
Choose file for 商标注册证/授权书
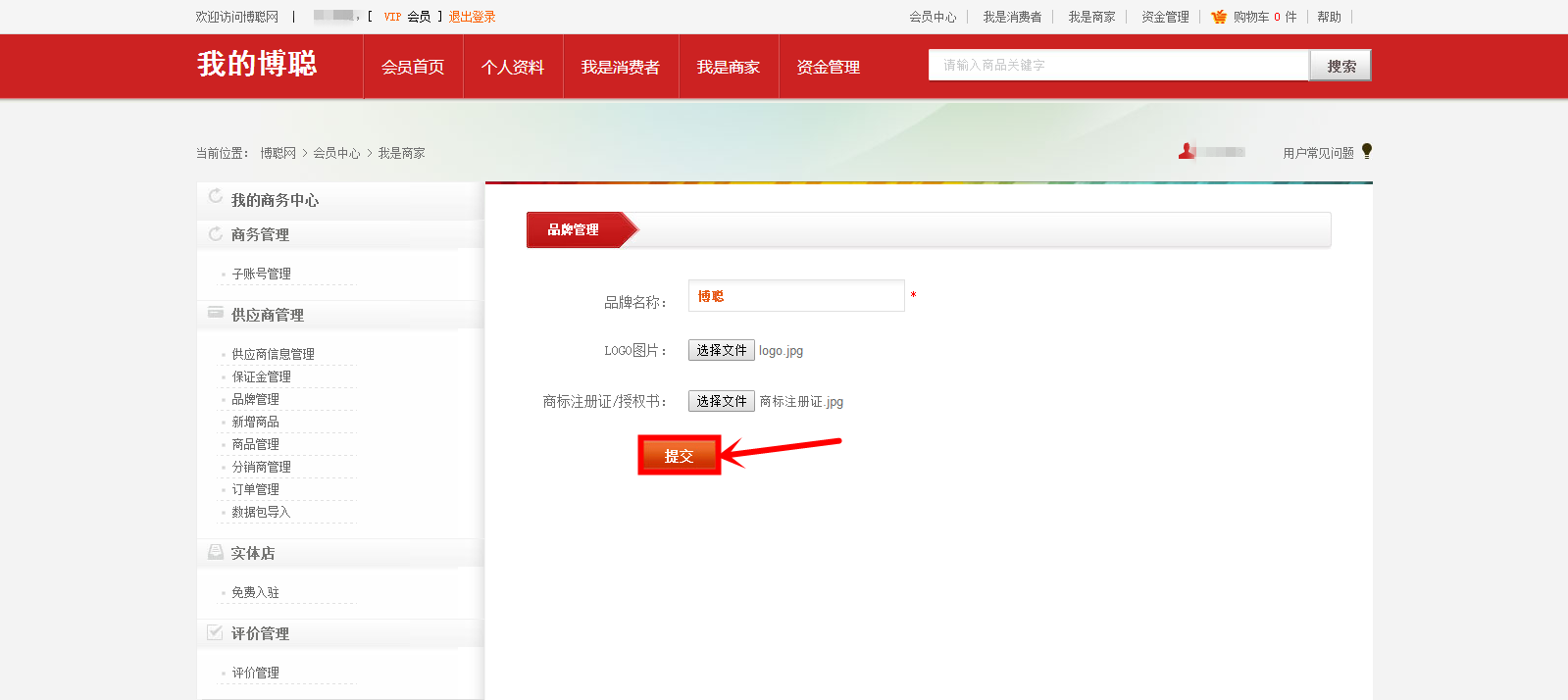click(721, 401)
